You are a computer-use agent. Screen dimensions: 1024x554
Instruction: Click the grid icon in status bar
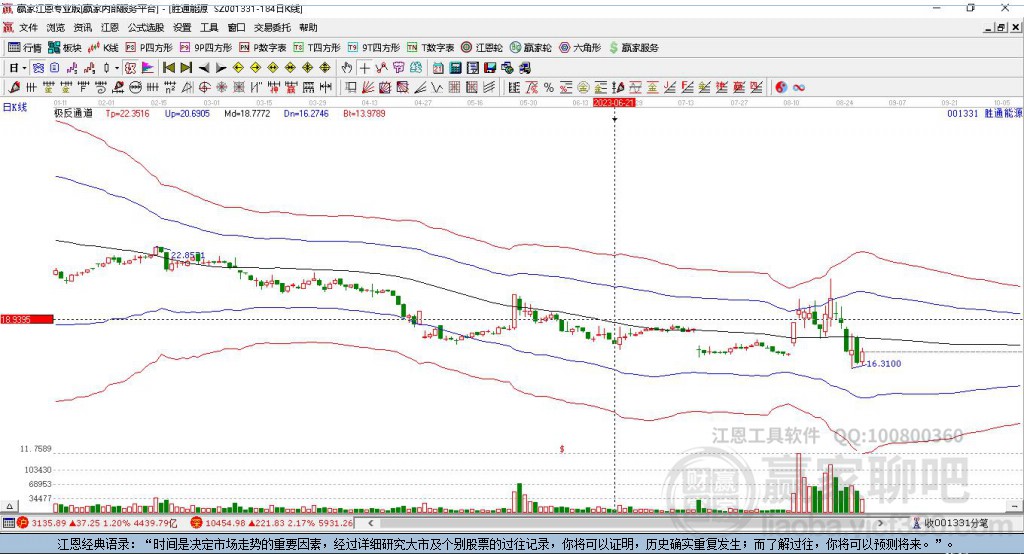[8, 523]
